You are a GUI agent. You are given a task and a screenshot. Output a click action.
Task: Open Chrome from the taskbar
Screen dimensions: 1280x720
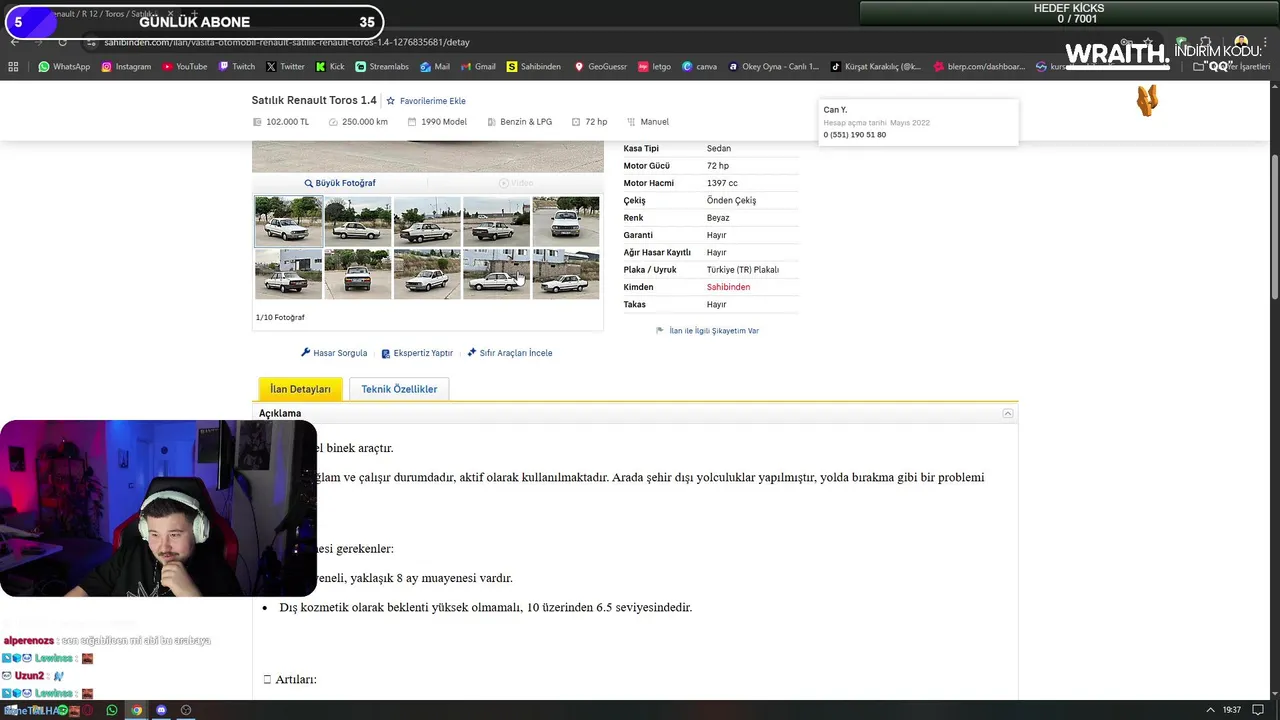pos(137,710)
